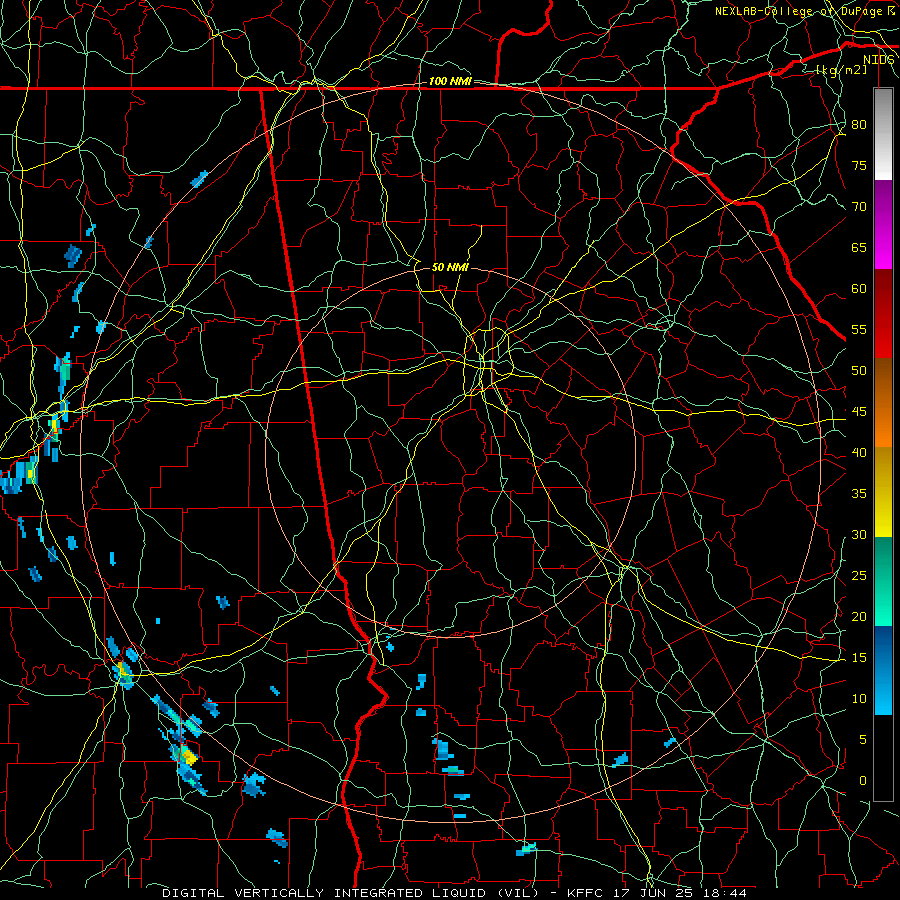The height and width of the screenshot is (900, 900).
Task: Select the green segment of the VIL scale
Action: [883, 581]
